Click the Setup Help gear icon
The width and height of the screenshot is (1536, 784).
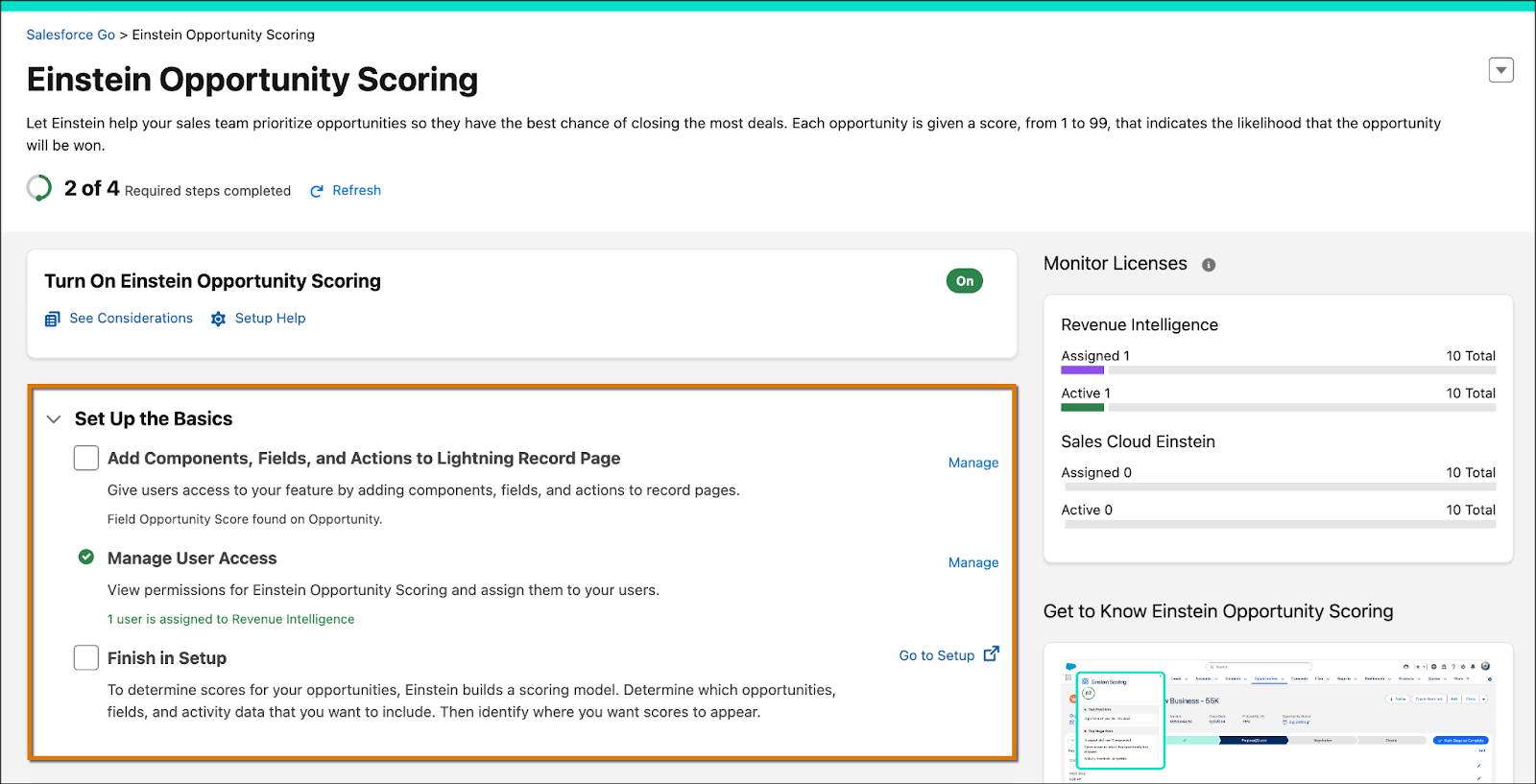point(218,319)
